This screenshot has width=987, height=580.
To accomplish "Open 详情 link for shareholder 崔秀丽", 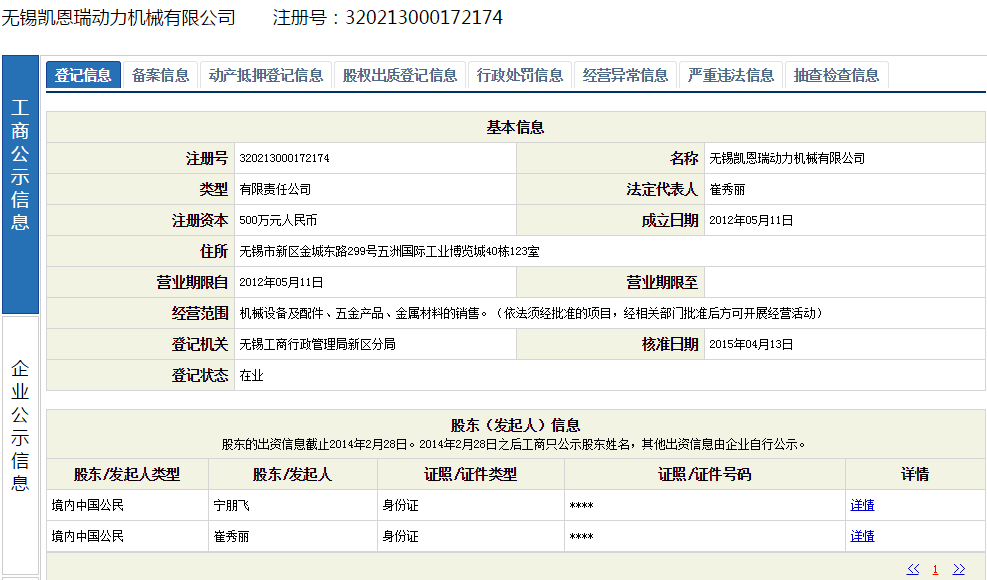I will click(x=862, y=536).
